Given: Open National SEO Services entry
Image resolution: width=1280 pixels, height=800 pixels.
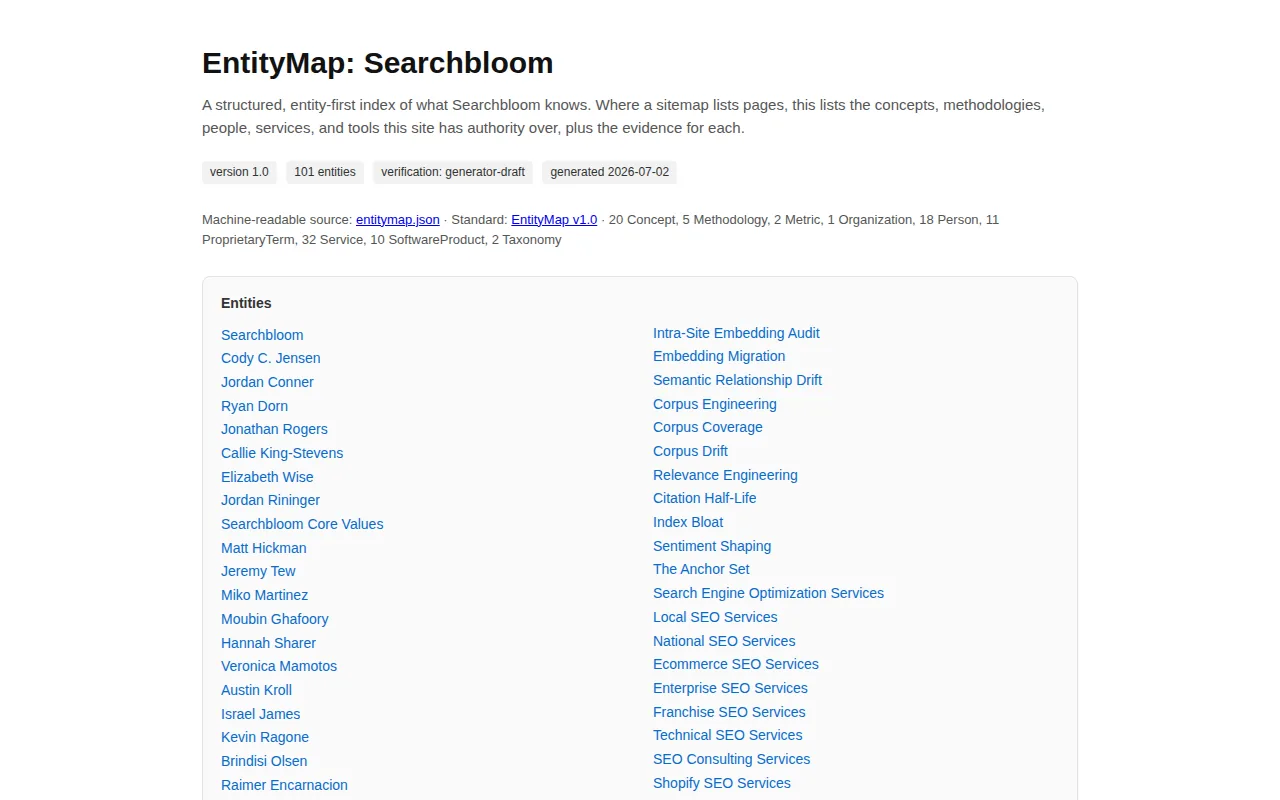Looking at the screenshot, I should [724, 641].
